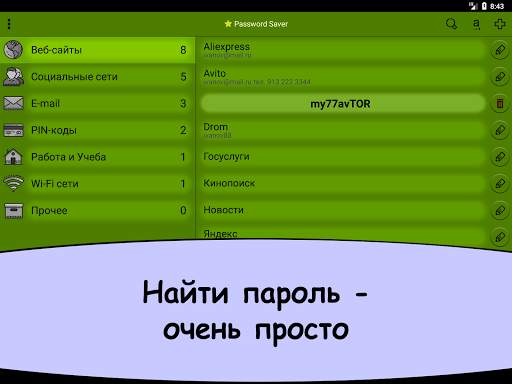Edit the Госуслуги entry with pencil icon
Image resolution: width=512 pixels, height=384 pixels.
tap(500, 157)
